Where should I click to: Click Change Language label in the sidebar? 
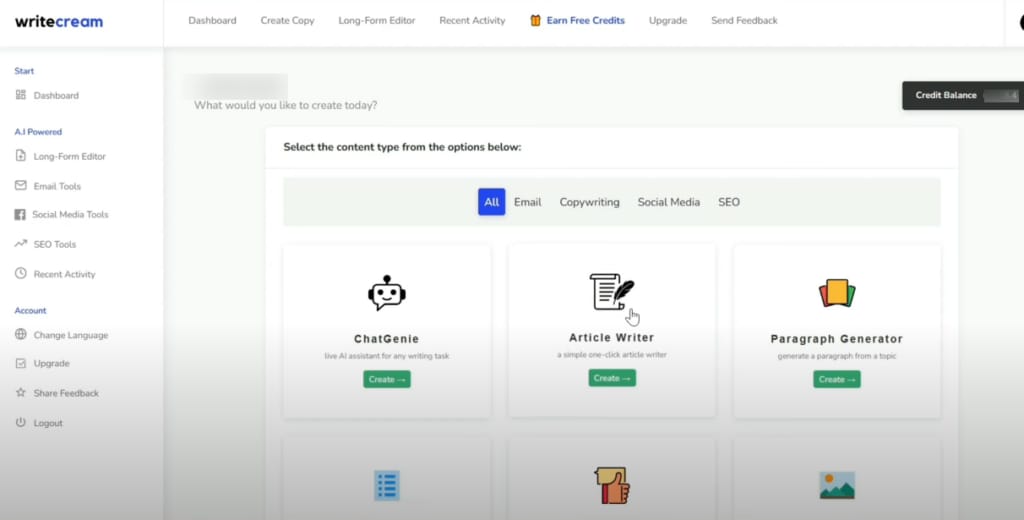tap(71, 335)
